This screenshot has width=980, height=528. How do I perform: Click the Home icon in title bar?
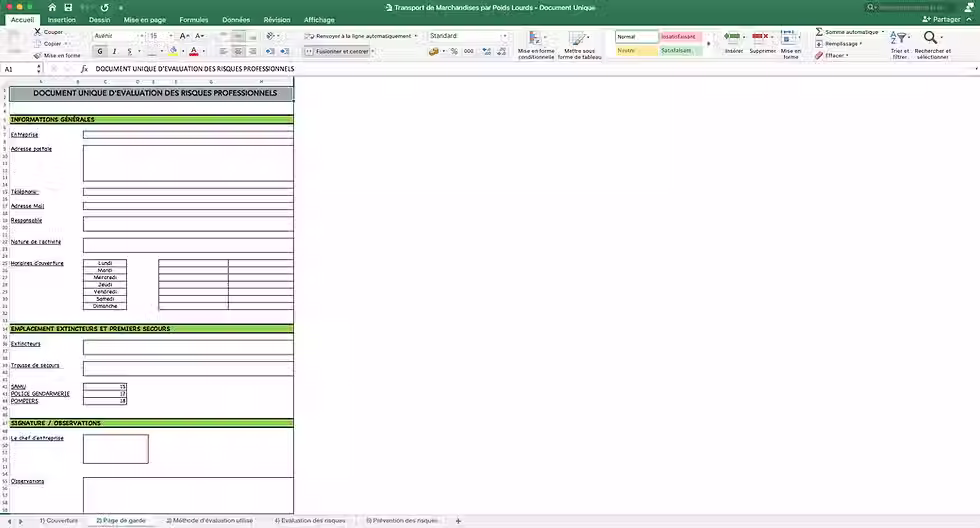coord(52,7)
